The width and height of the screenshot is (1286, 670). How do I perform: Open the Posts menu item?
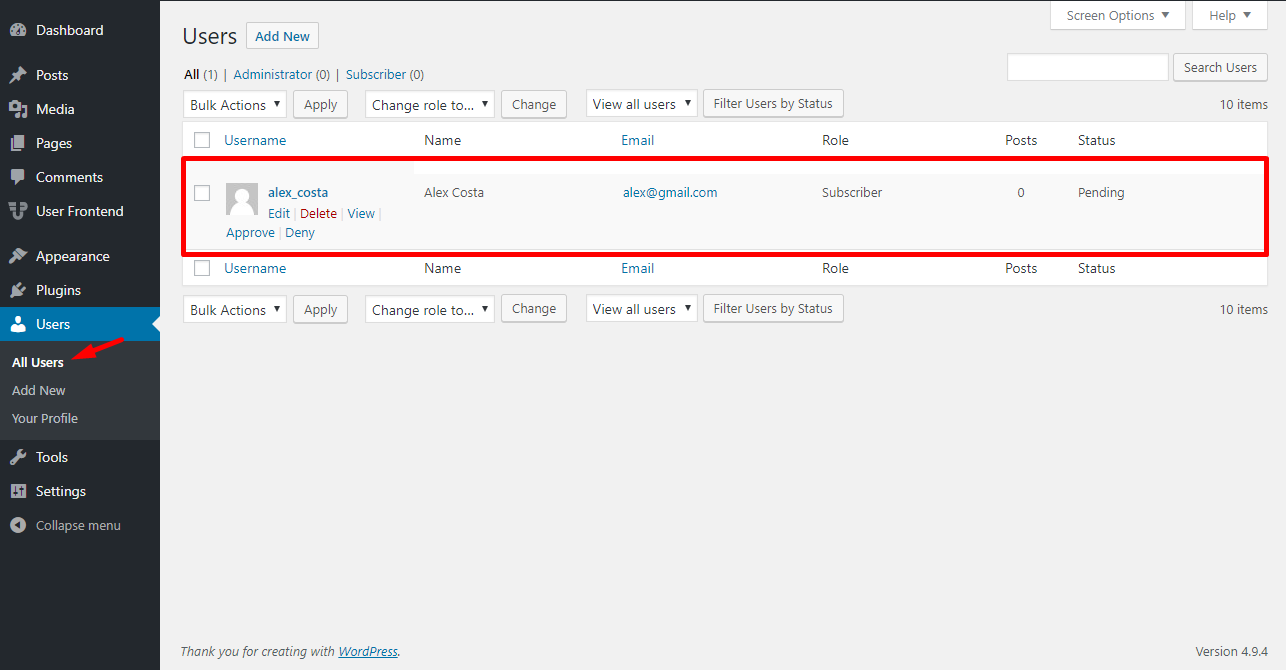click(80, 75)
